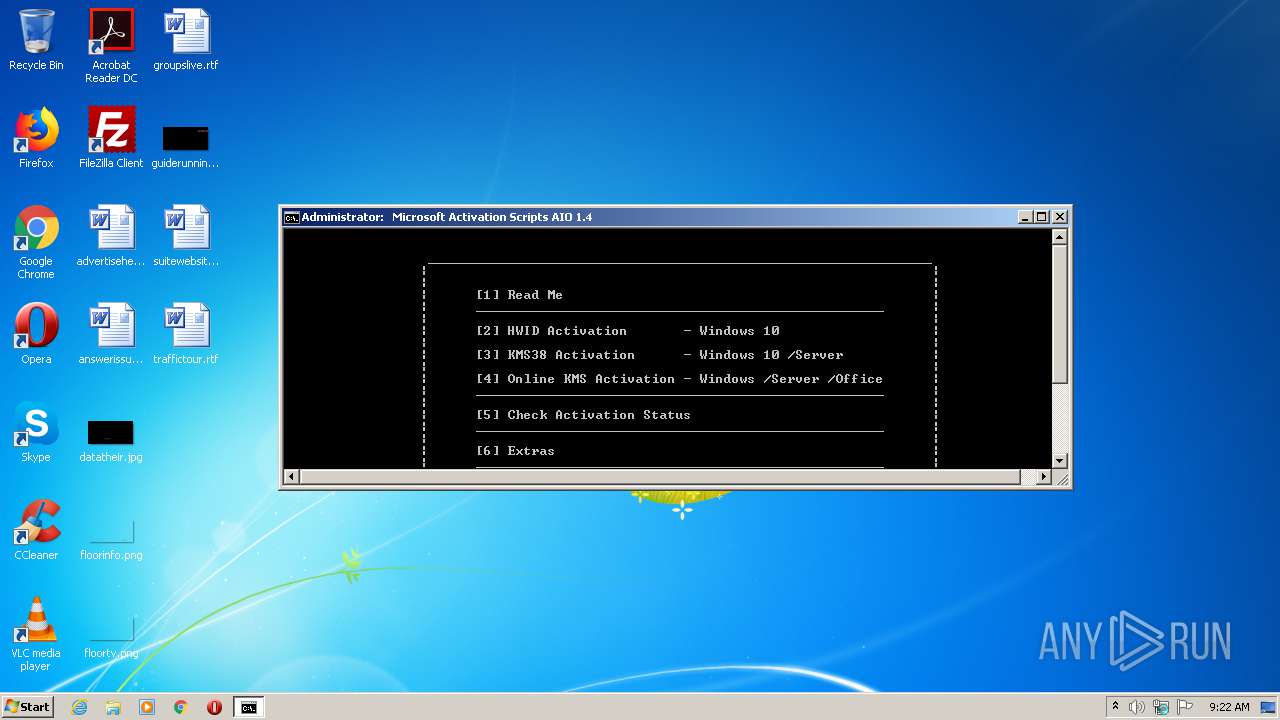Click the Start button
This screenshot has width=1280, height=720.
28,706
